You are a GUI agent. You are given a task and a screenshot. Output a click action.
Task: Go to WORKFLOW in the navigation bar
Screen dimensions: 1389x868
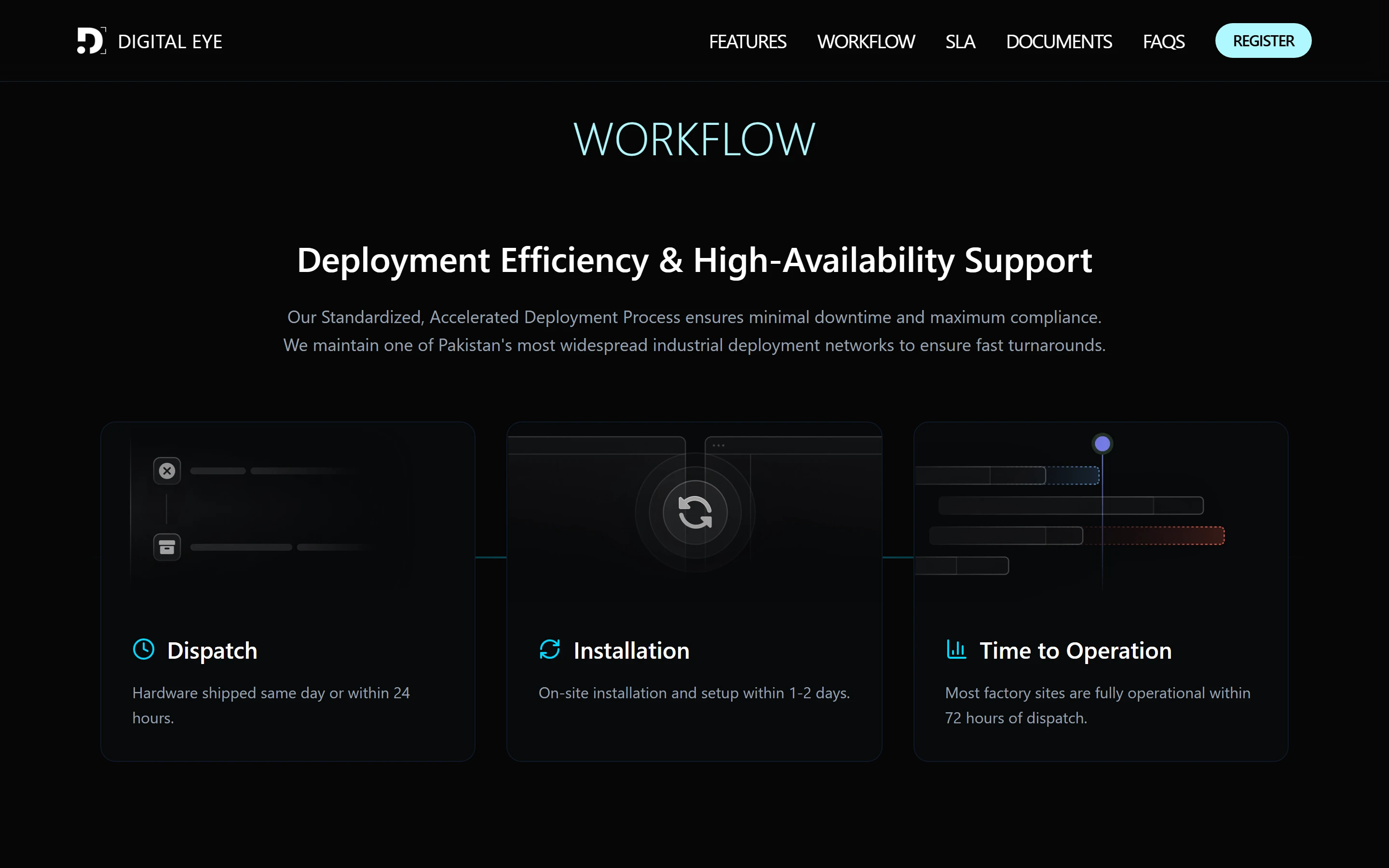866,41
